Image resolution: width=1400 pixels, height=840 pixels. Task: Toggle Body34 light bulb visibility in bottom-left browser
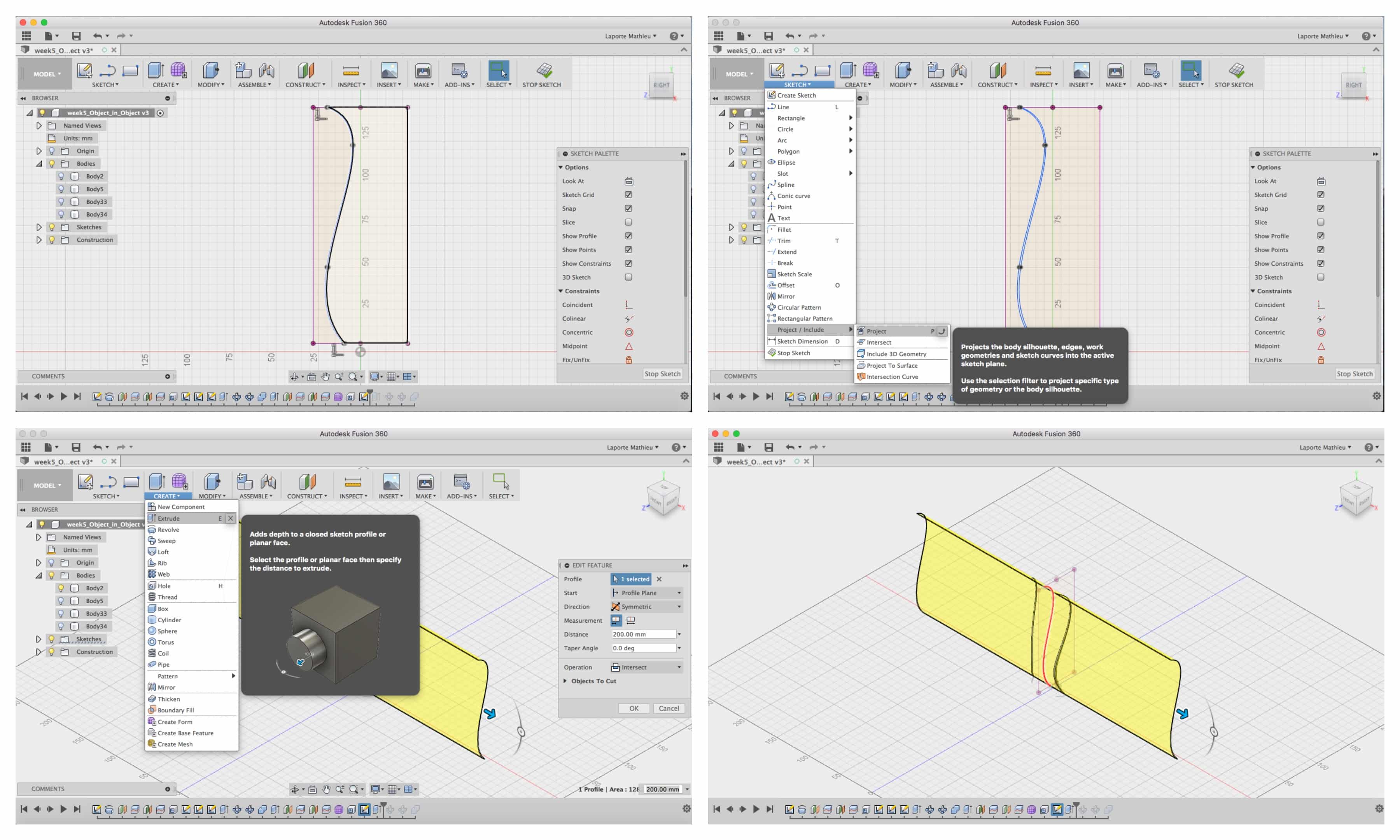[x=61, y=626]
